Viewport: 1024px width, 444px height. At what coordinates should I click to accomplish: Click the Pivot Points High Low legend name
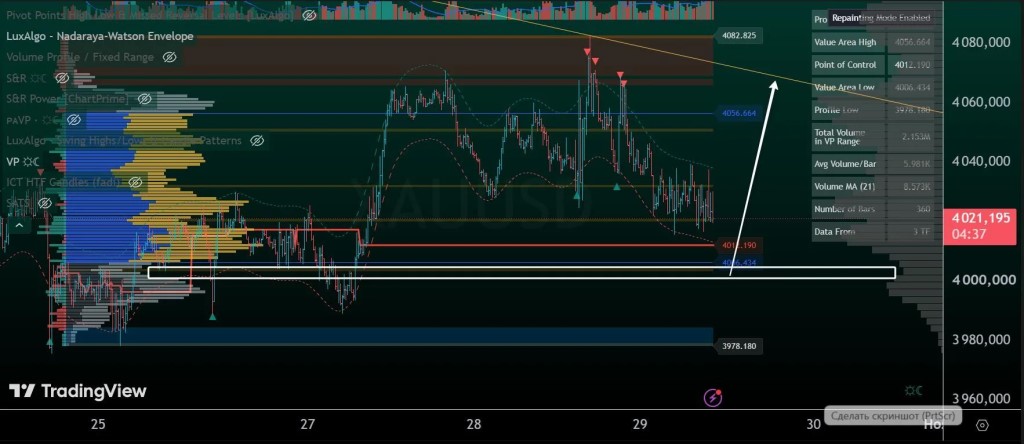pyautogui.click(x=150, y=14)
